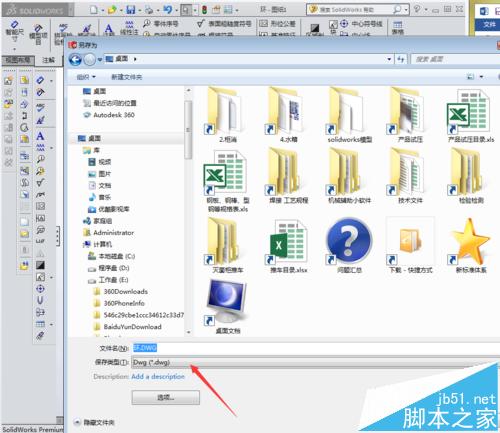The image size is (500, 433).
Task: Select Computer (计算机) in the folder tree
Action: coord(97,244)
